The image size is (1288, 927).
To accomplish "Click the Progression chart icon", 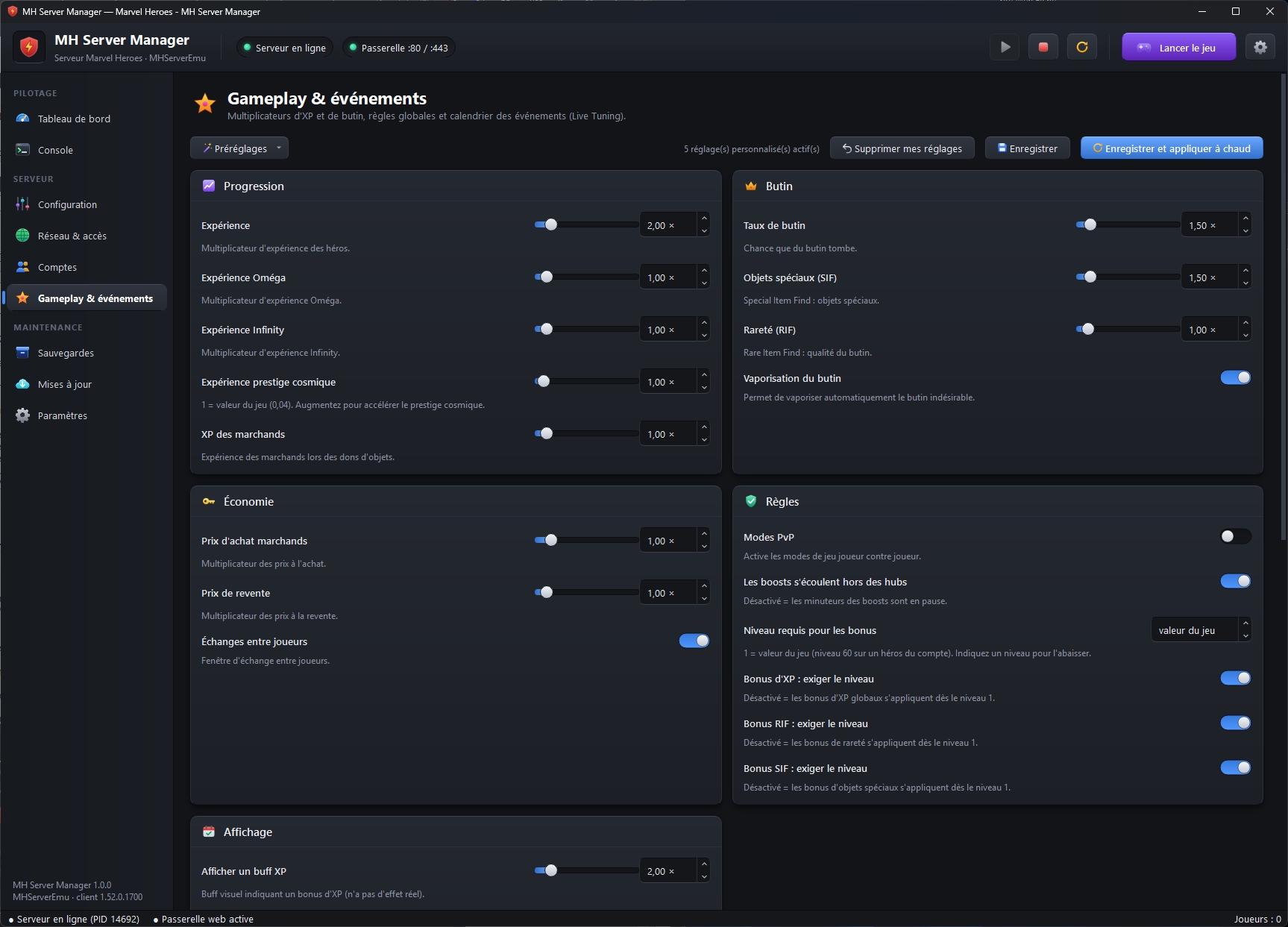I will coord(209,186).
